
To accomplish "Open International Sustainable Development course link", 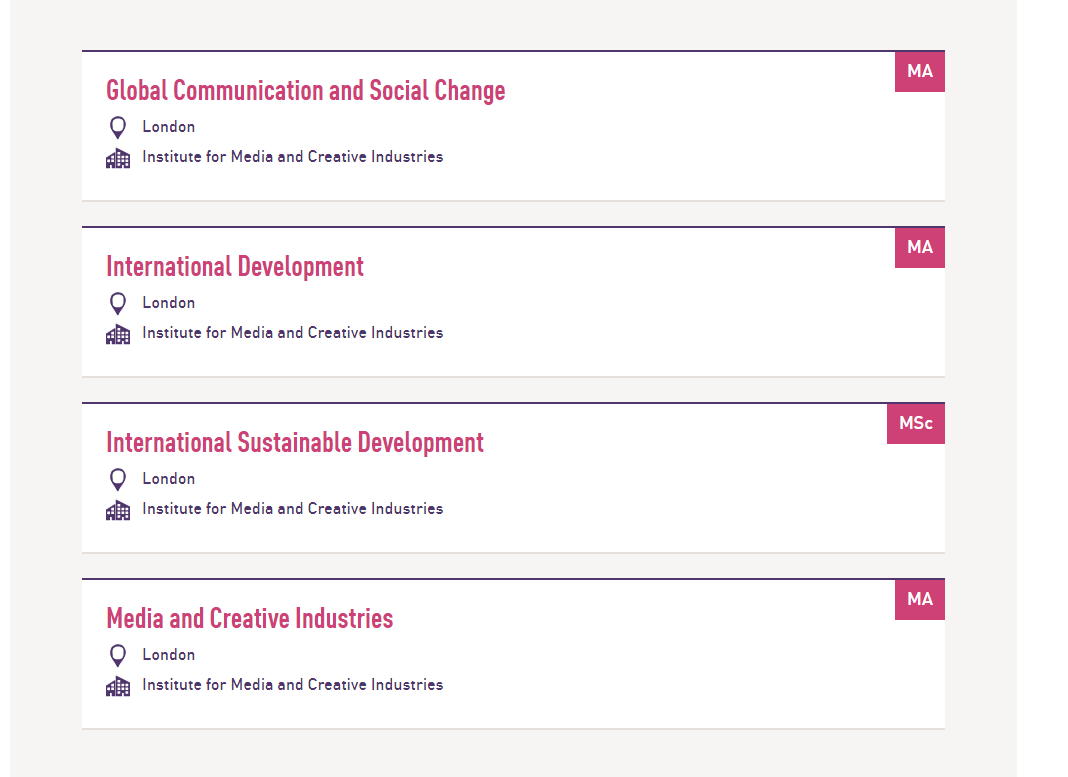I will [x=295, y=443].
